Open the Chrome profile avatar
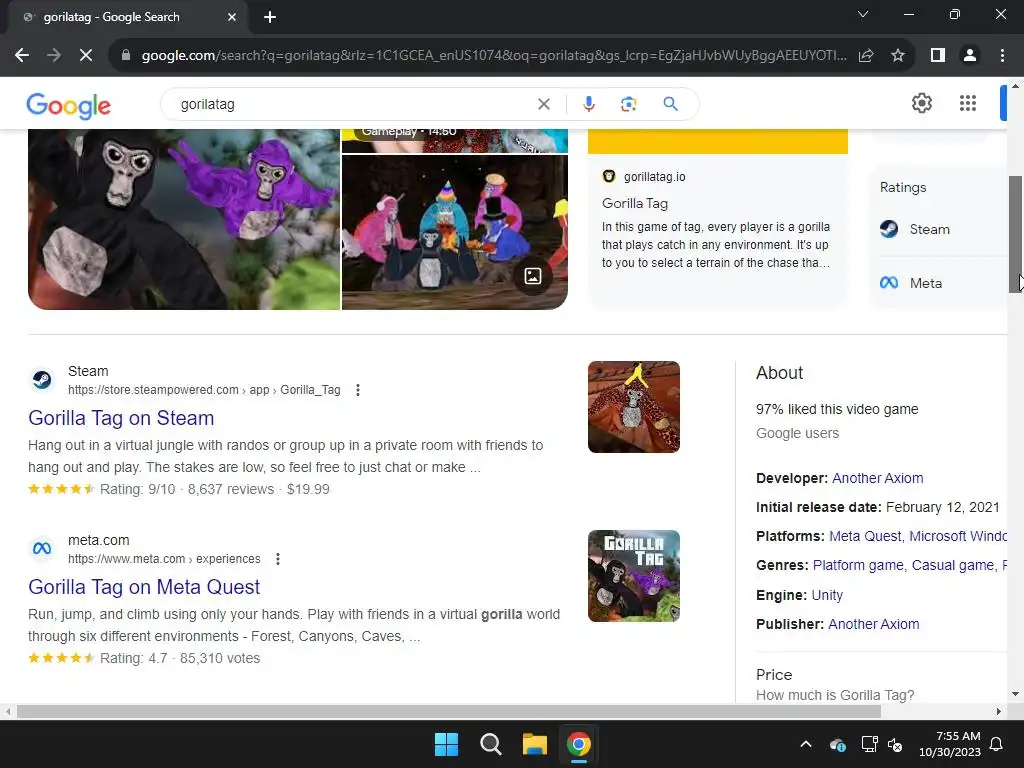Image resolution: width=1024 pixels, height=768 pixels. 970,56
